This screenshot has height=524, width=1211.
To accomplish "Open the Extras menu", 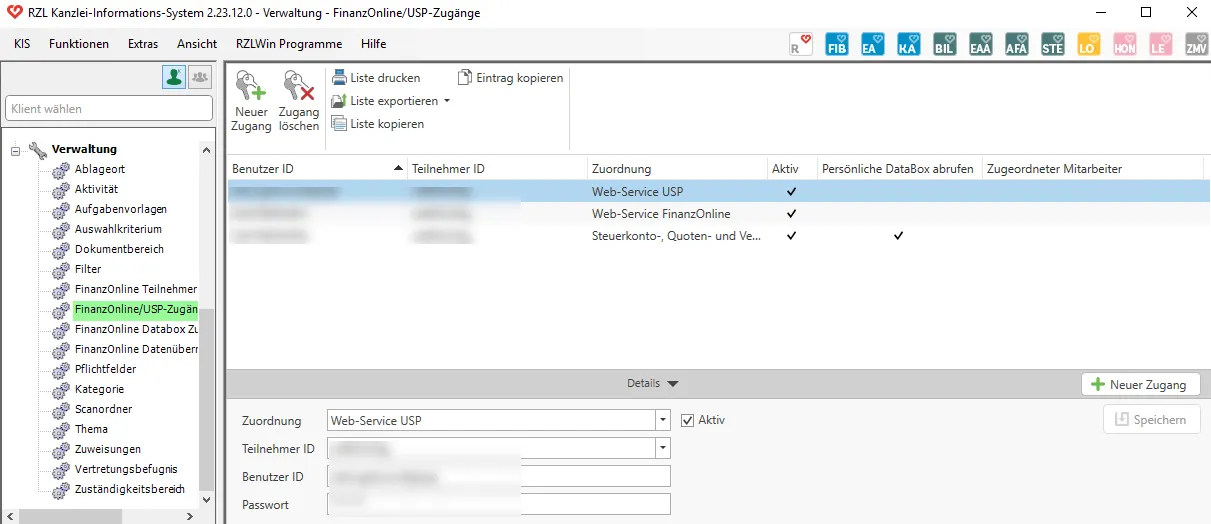I will click(x=143, y=44).
